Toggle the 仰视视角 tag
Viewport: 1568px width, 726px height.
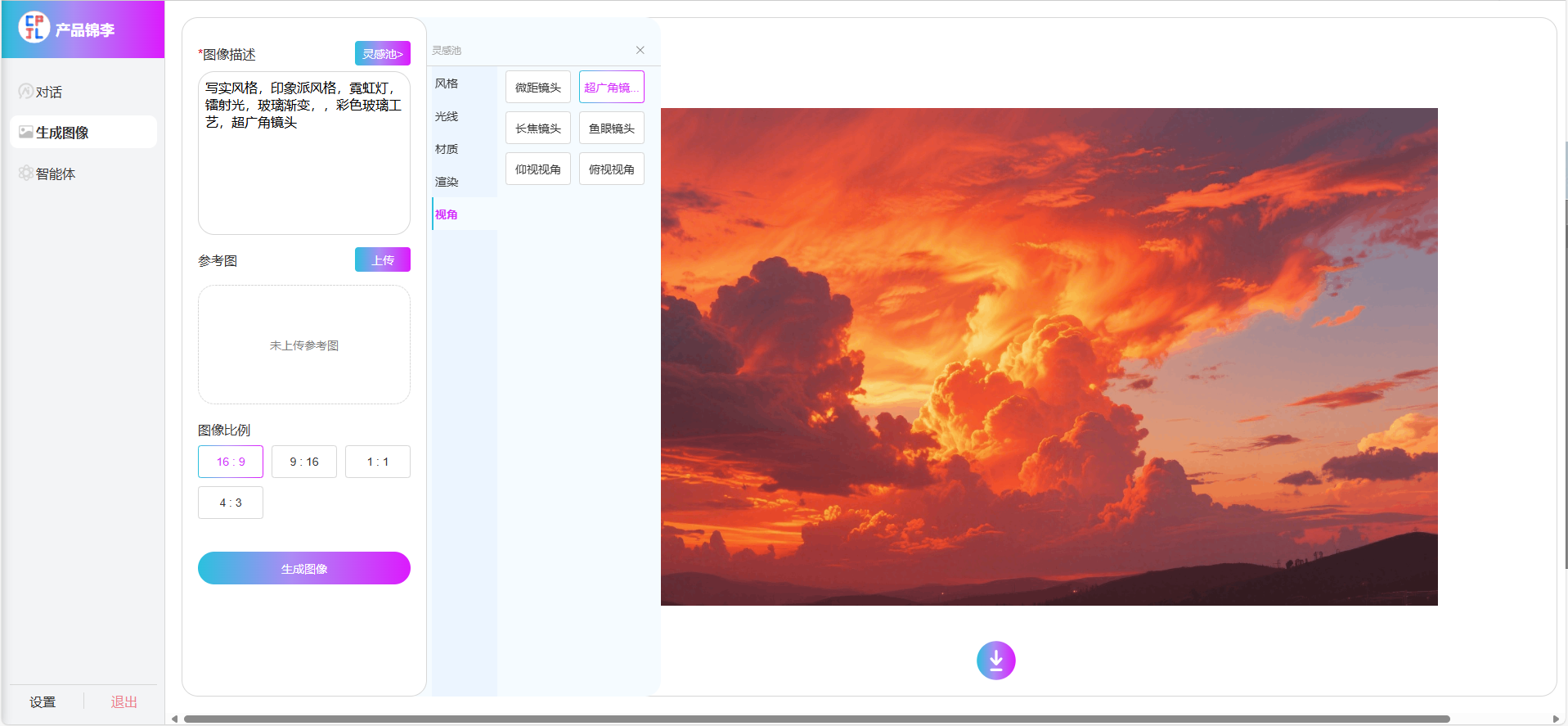(x=538, y=169)
